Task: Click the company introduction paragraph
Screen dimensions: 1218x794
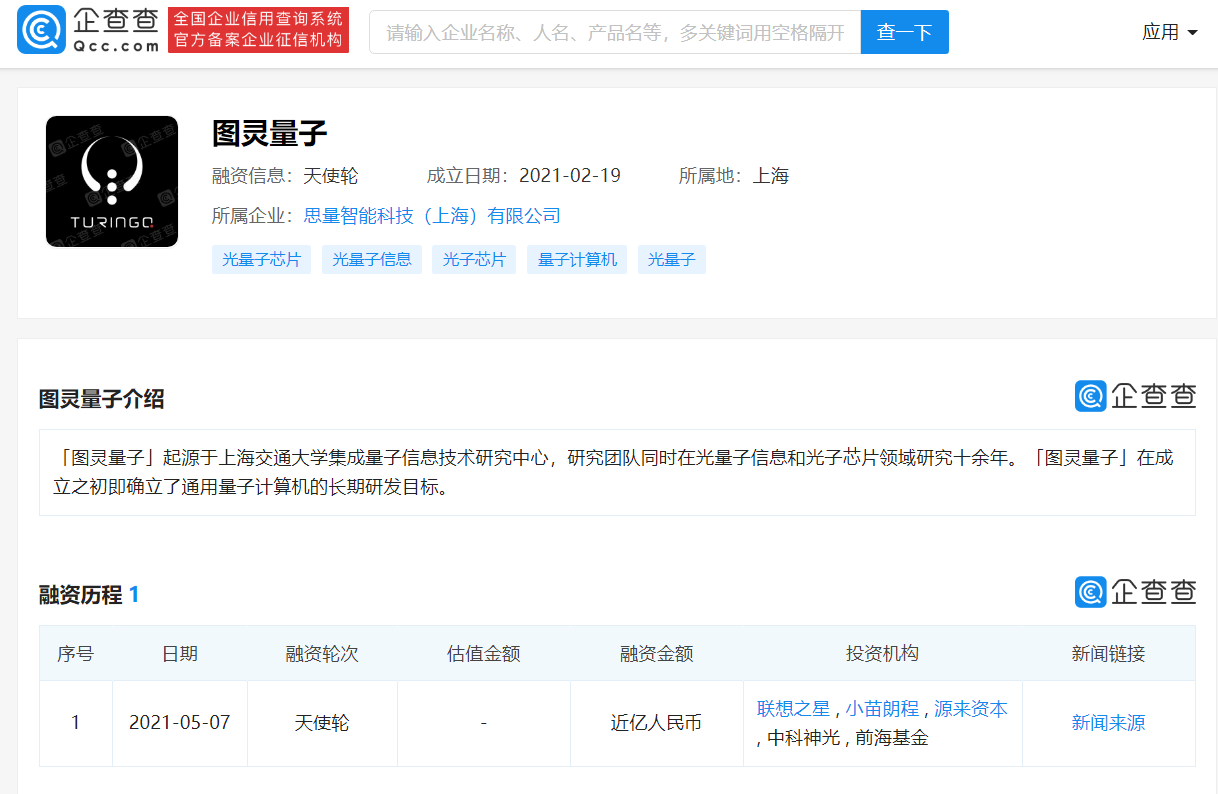Action: coord(617,473)
